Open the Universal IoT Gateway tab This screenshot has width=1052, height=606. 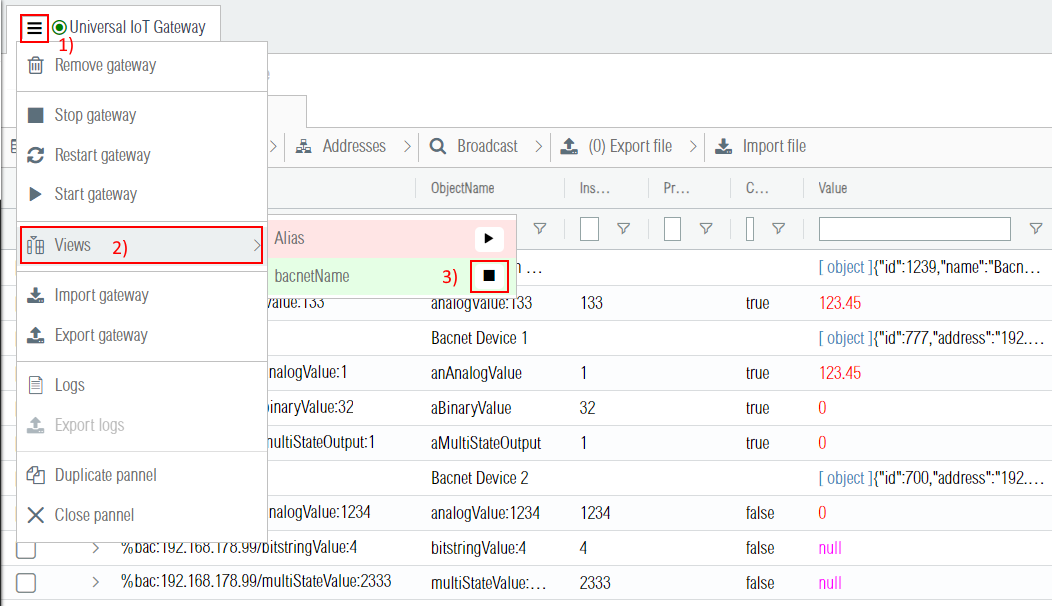pyautogui.click(x=137, y=28)
